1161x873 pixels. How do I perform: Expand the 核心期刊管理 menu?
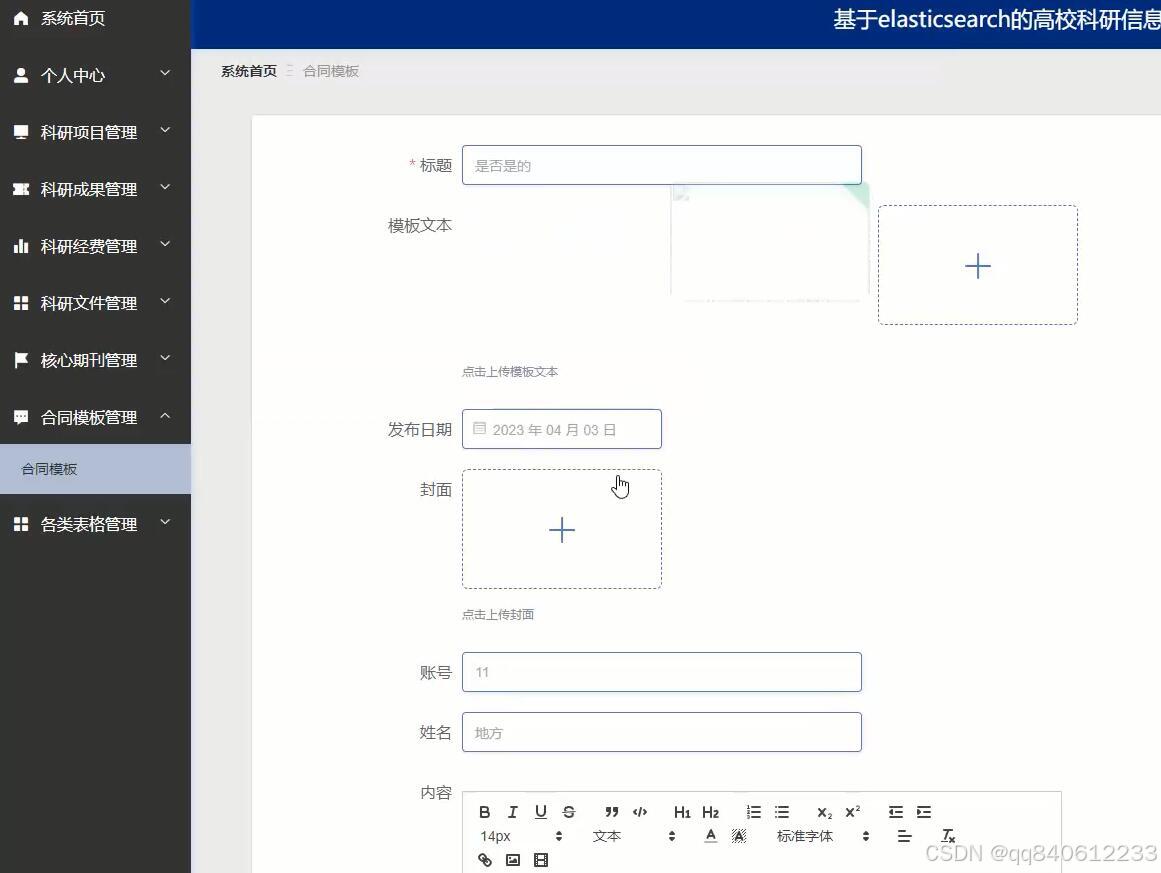(96, 360)
